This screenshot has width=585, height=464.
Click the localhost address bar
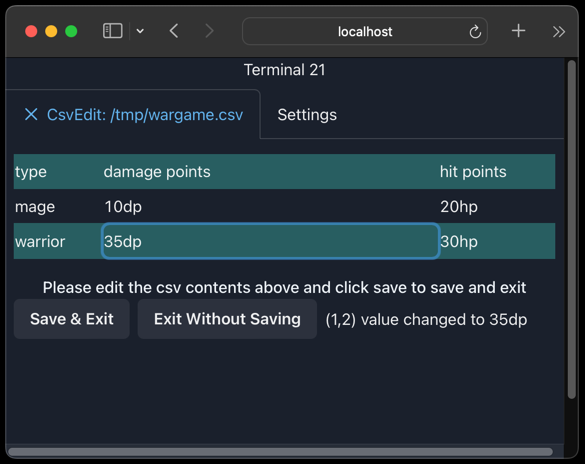[365, 31]
